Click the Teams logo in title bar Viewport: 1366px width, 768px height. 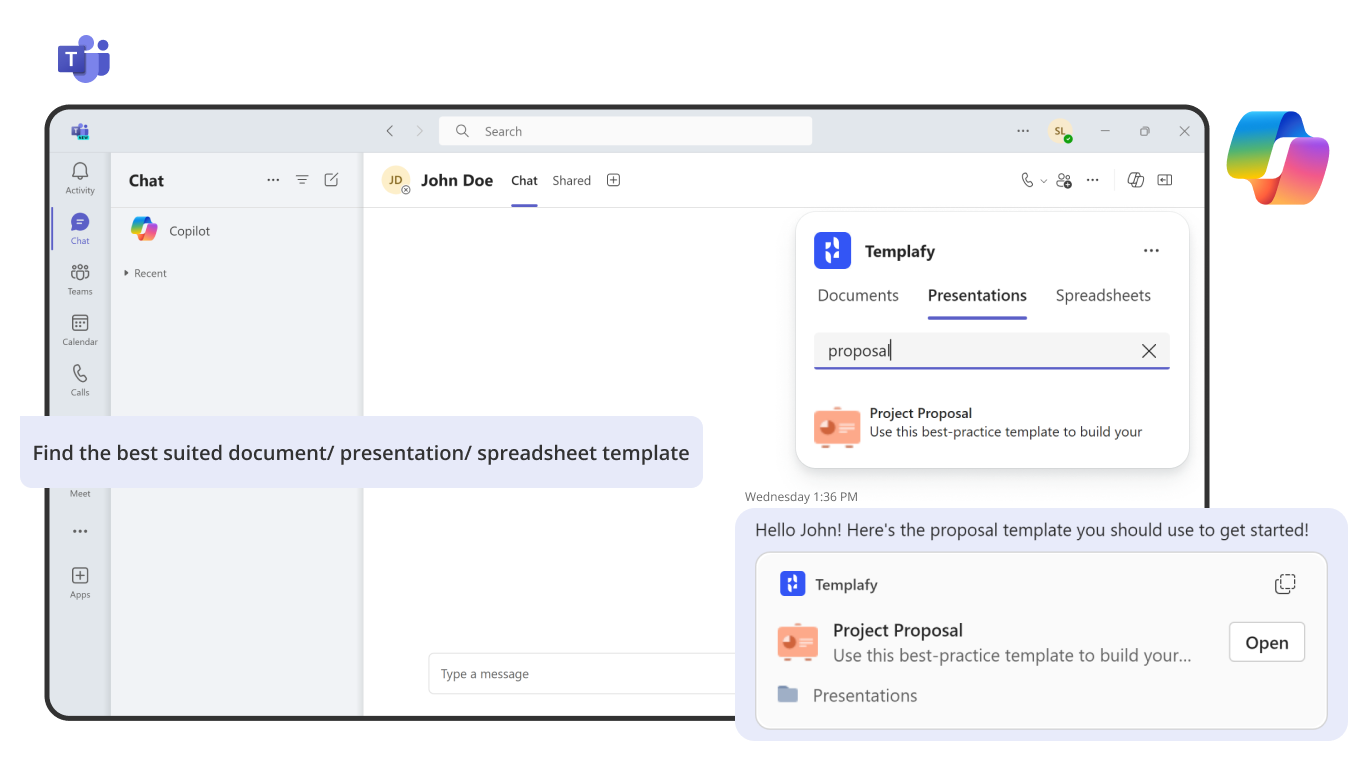click(80, 131)
